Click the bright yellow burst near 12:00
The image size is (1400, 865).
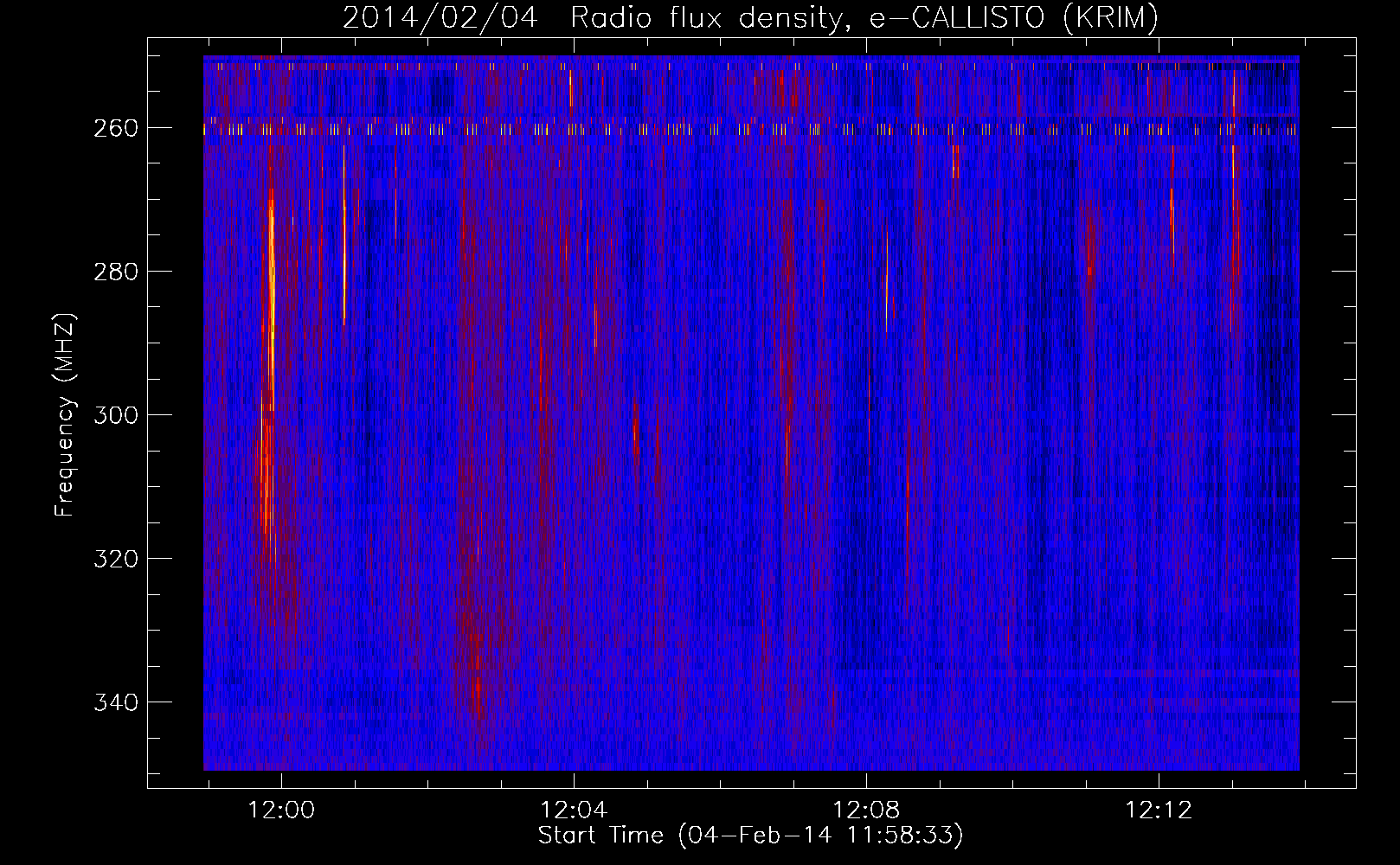[272, 303]
